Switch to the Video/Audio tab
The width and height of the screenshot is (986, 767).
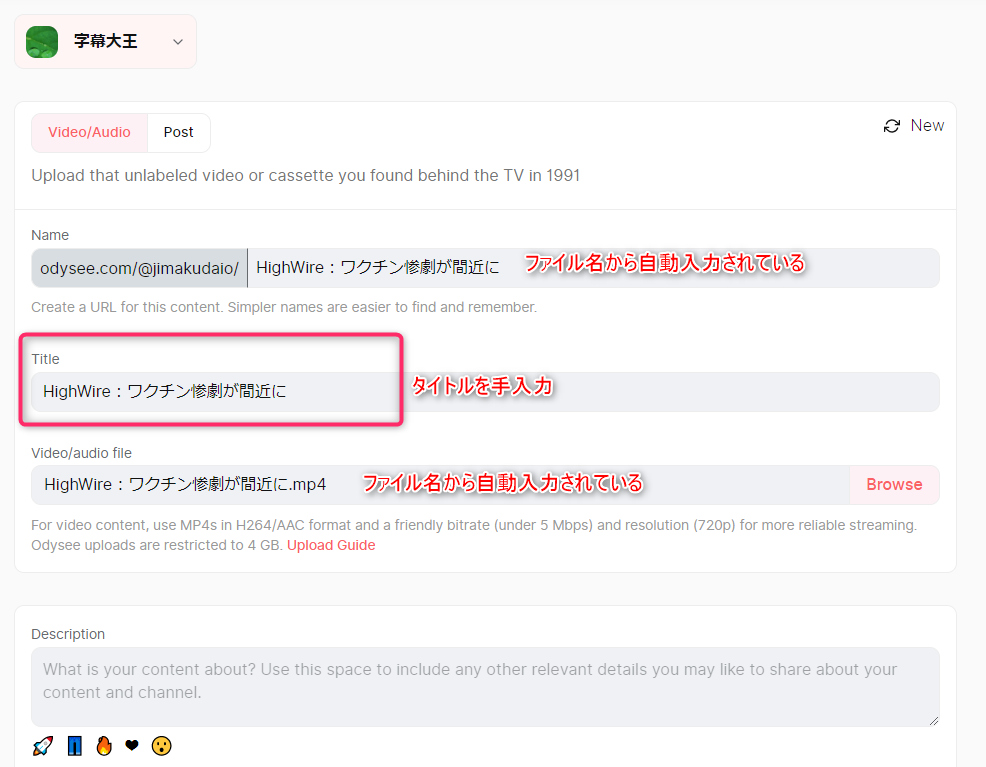(89, 132)
